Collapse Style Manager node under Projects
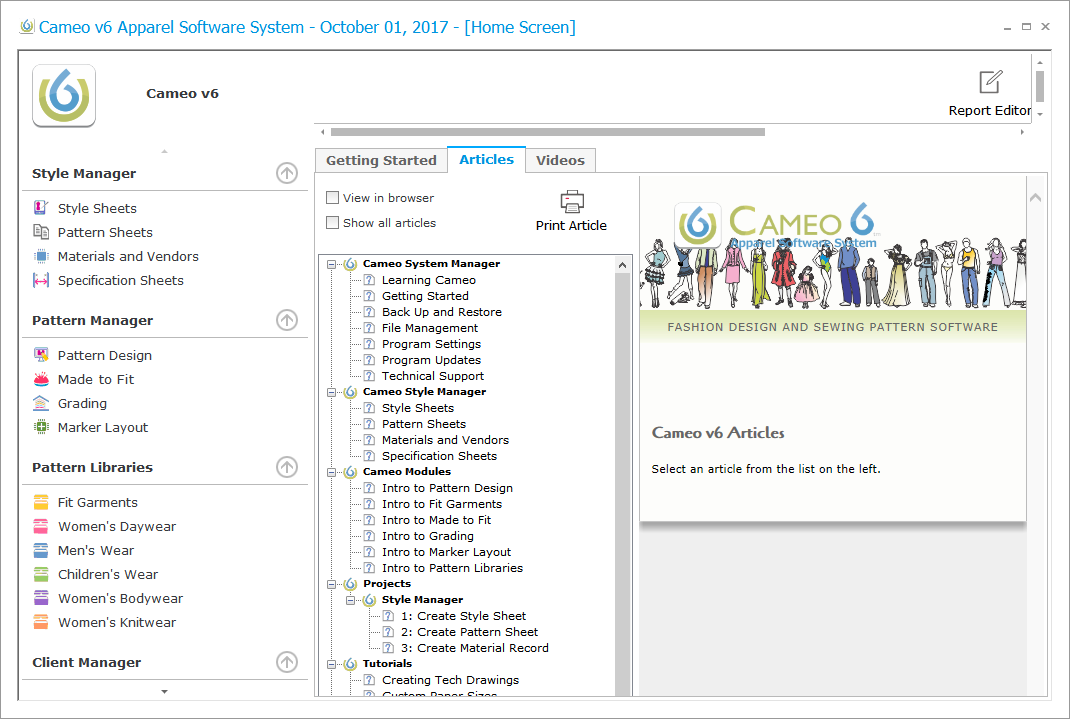 [x=351, y=600]
